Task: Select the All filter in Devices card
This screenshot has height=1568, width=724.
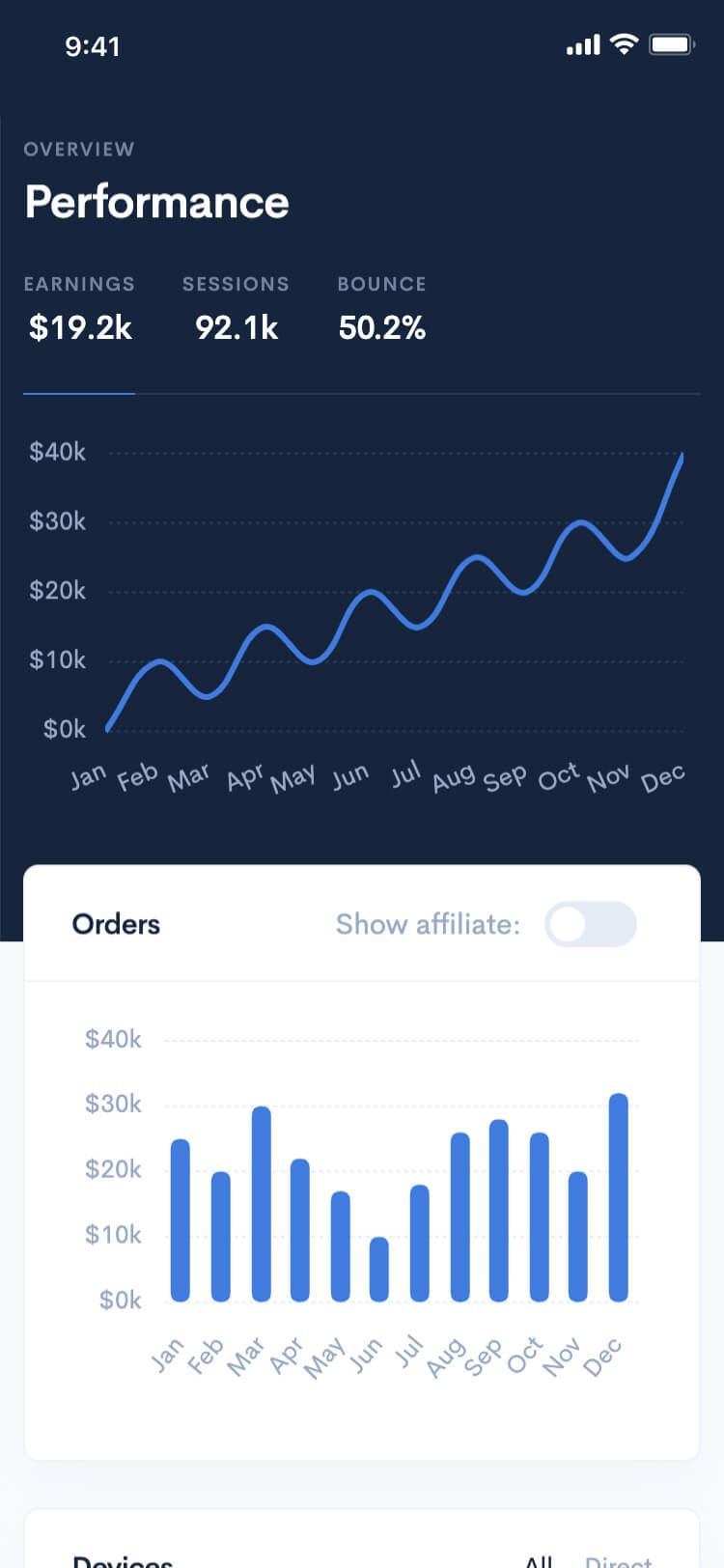Action: point(539,1560)
